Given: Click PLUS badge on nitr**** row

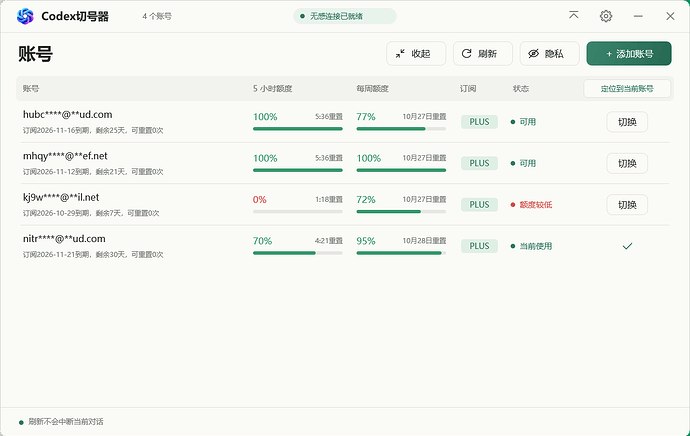Looking at the screenshot, I should tap(479, 246).
